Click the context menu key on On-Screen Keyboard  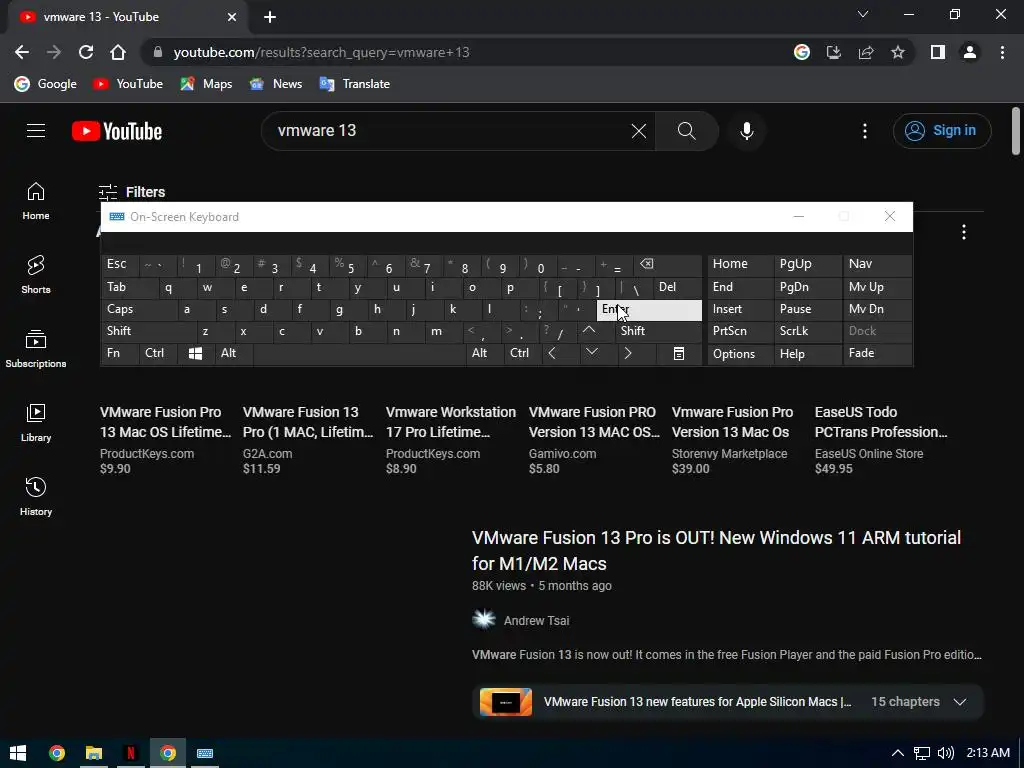679,353
